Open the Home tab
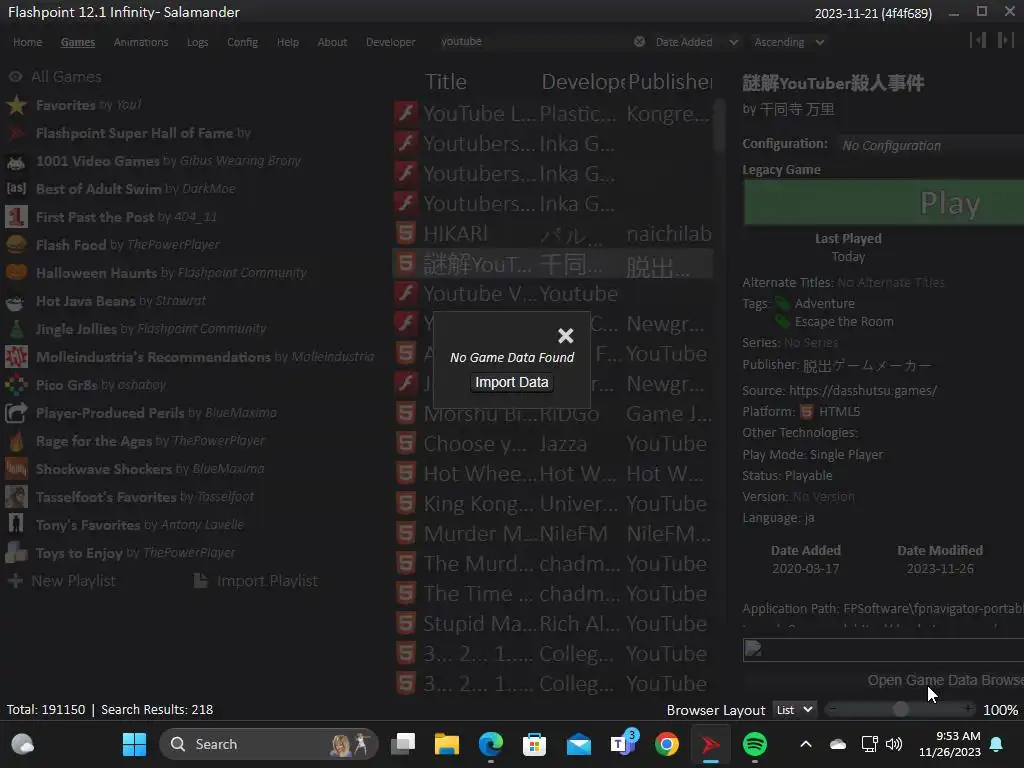Image resolution: width=1024 pixels, height=768 pixels. click(27, 42)
